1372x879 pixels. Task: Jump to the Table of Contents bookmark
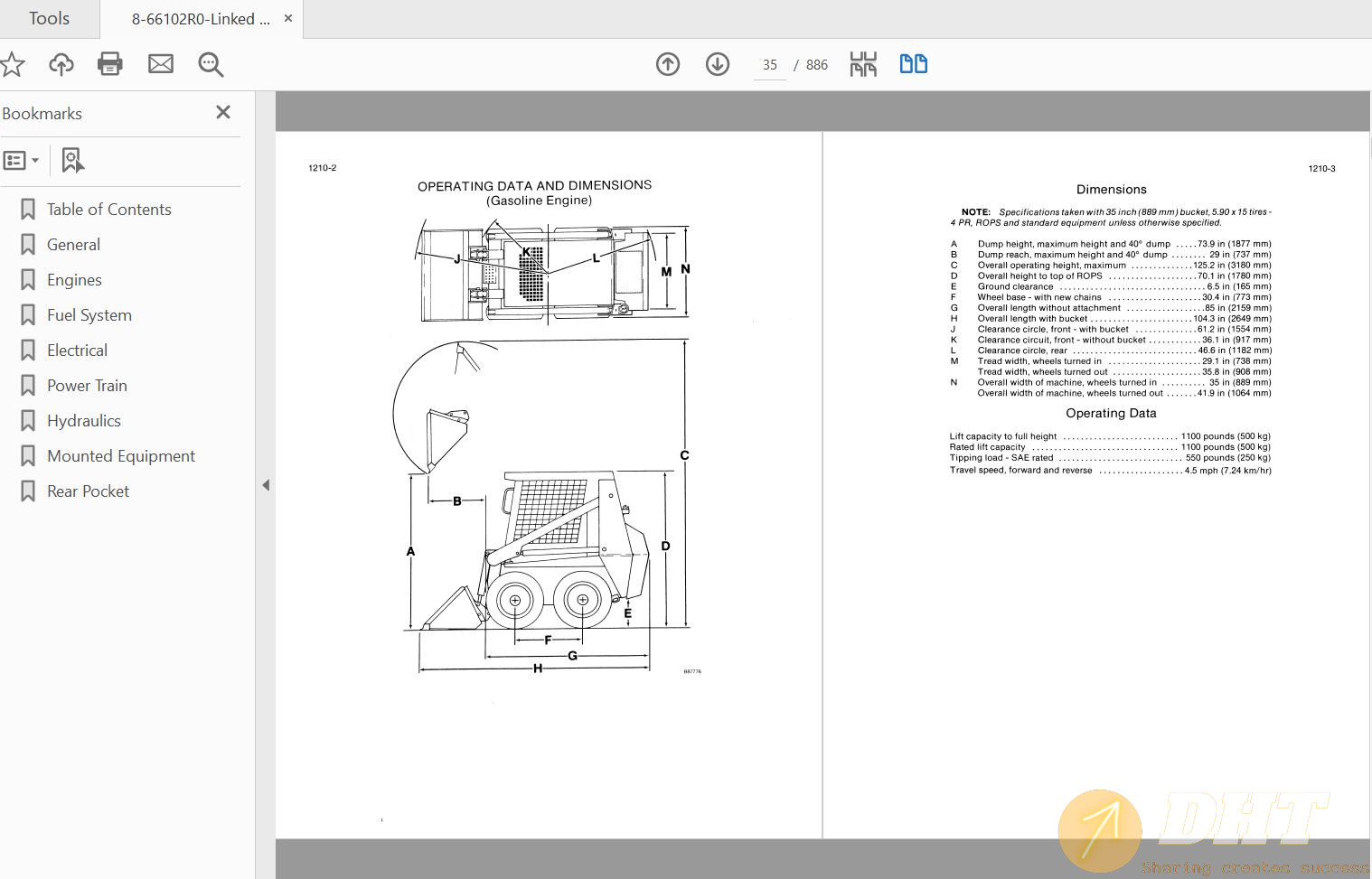tap(108, 209)
